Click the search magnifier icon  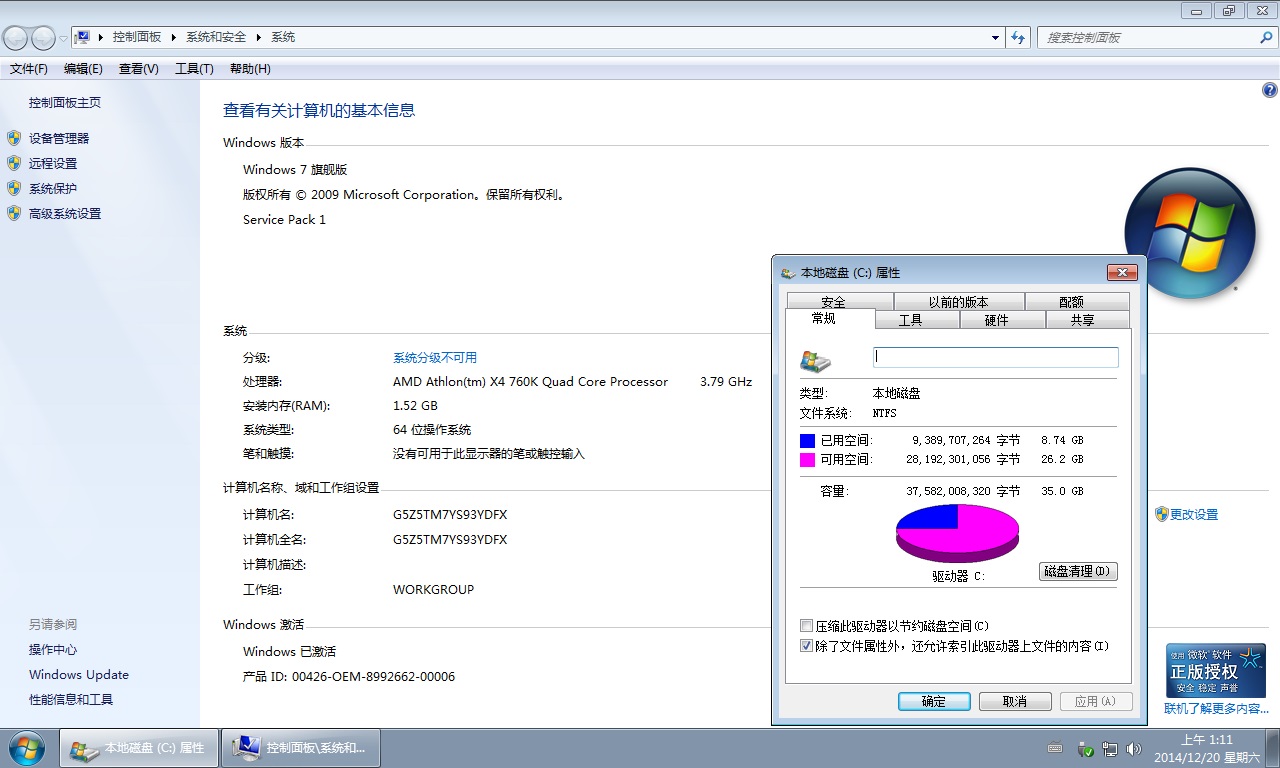(x=1266, y=38)
